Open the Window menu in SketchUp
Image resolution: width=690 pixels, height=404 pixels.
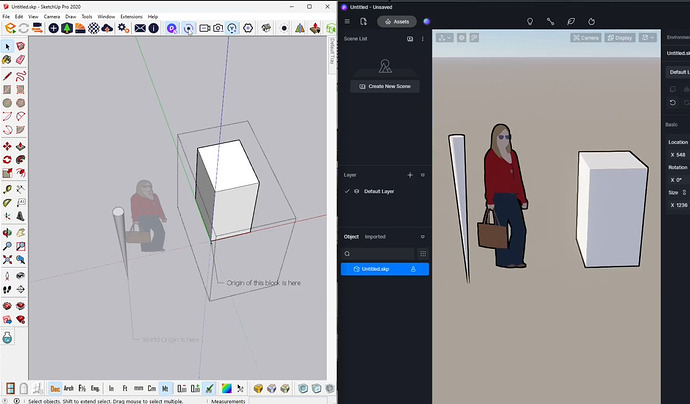click(x=106, y=16)
